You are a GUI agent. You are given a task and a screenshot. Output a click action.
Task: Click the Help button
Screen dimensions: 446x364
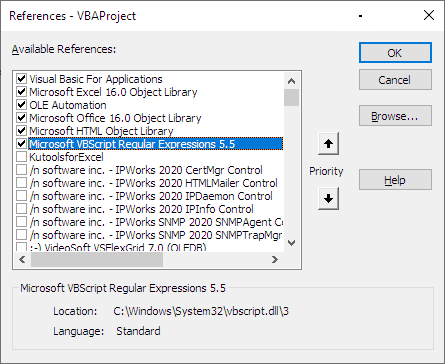coord(395,180)
